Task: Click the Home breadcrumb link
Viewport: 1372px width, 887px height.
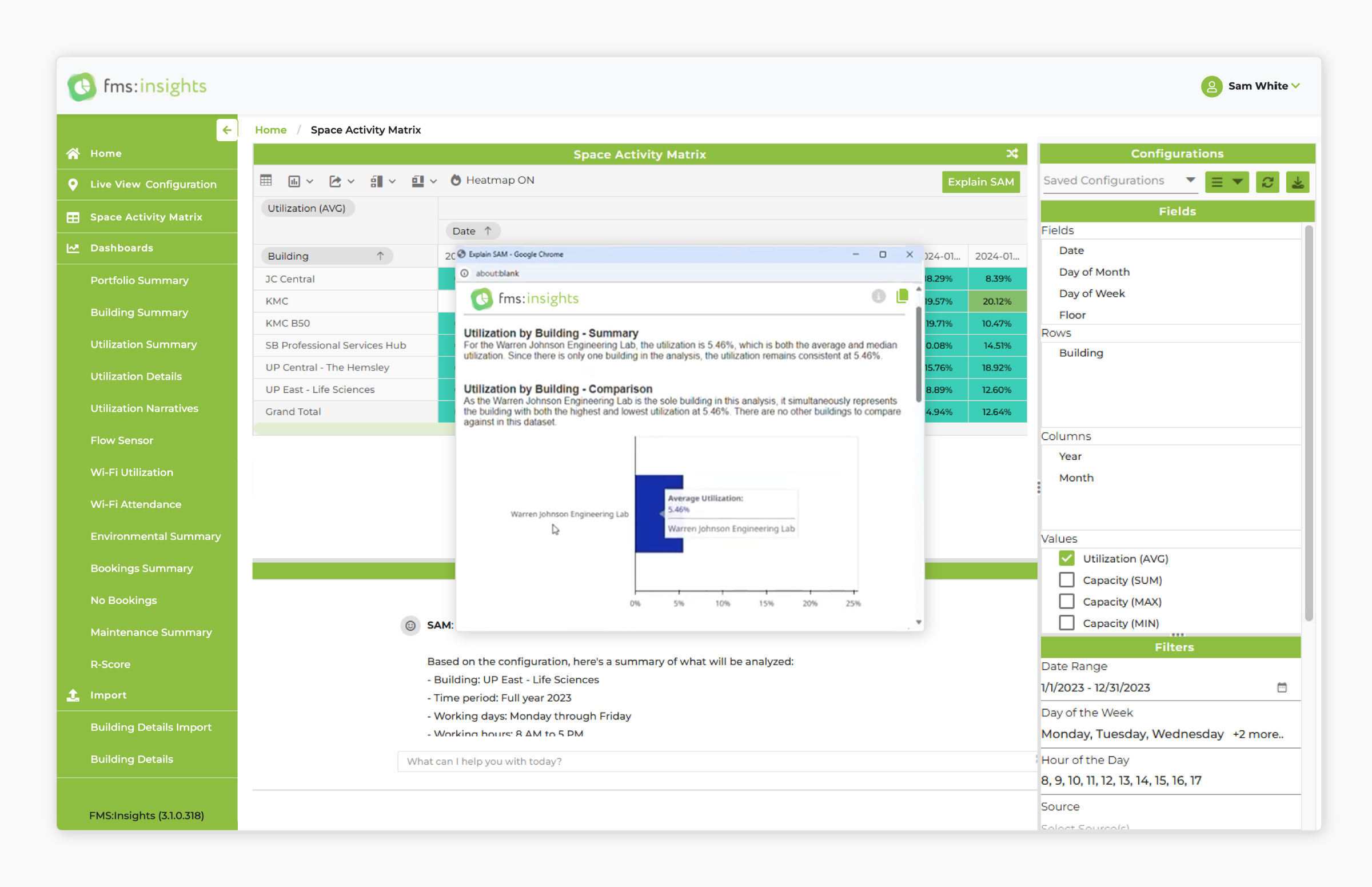Action: coord(270,130)
